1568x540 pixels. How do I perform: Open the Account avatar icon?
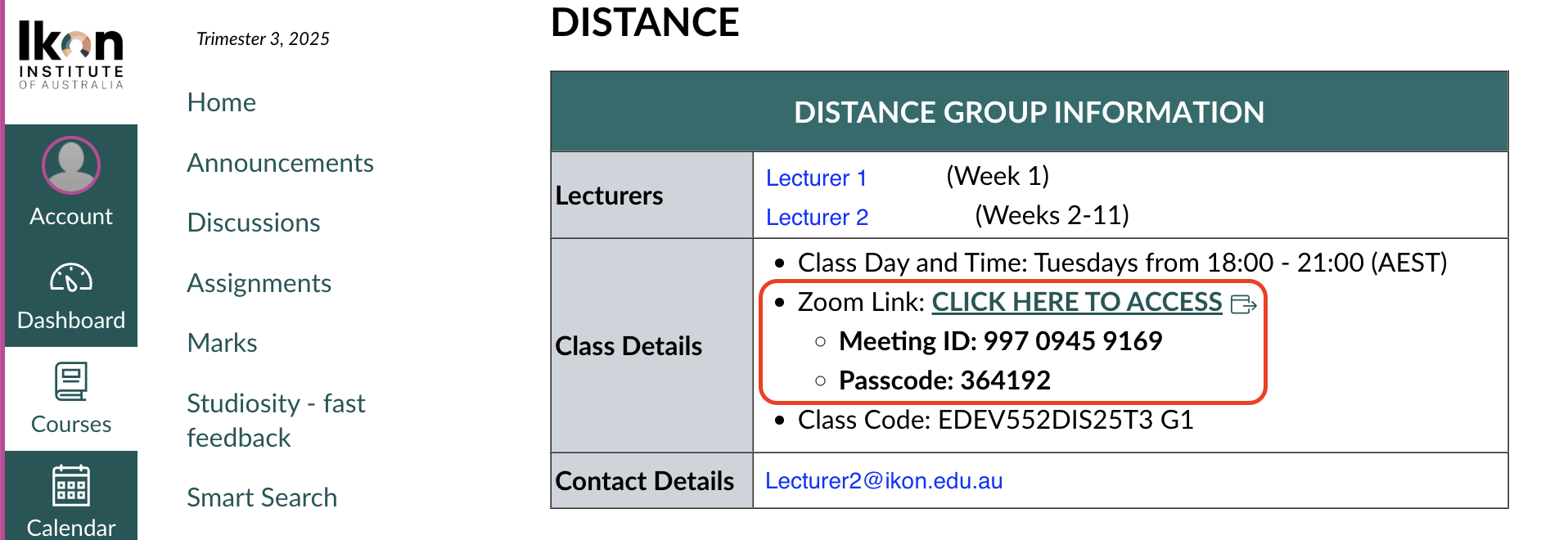click(71, 165)
